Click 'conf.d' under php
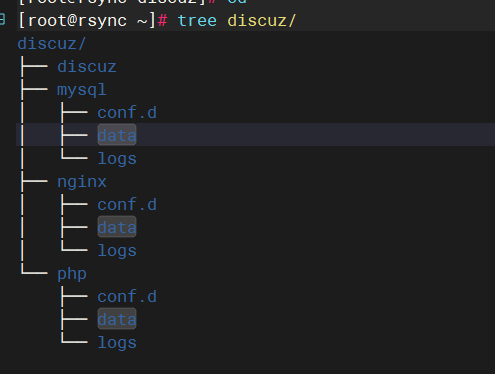Viewport: 495px width, 374px height. 127,297
